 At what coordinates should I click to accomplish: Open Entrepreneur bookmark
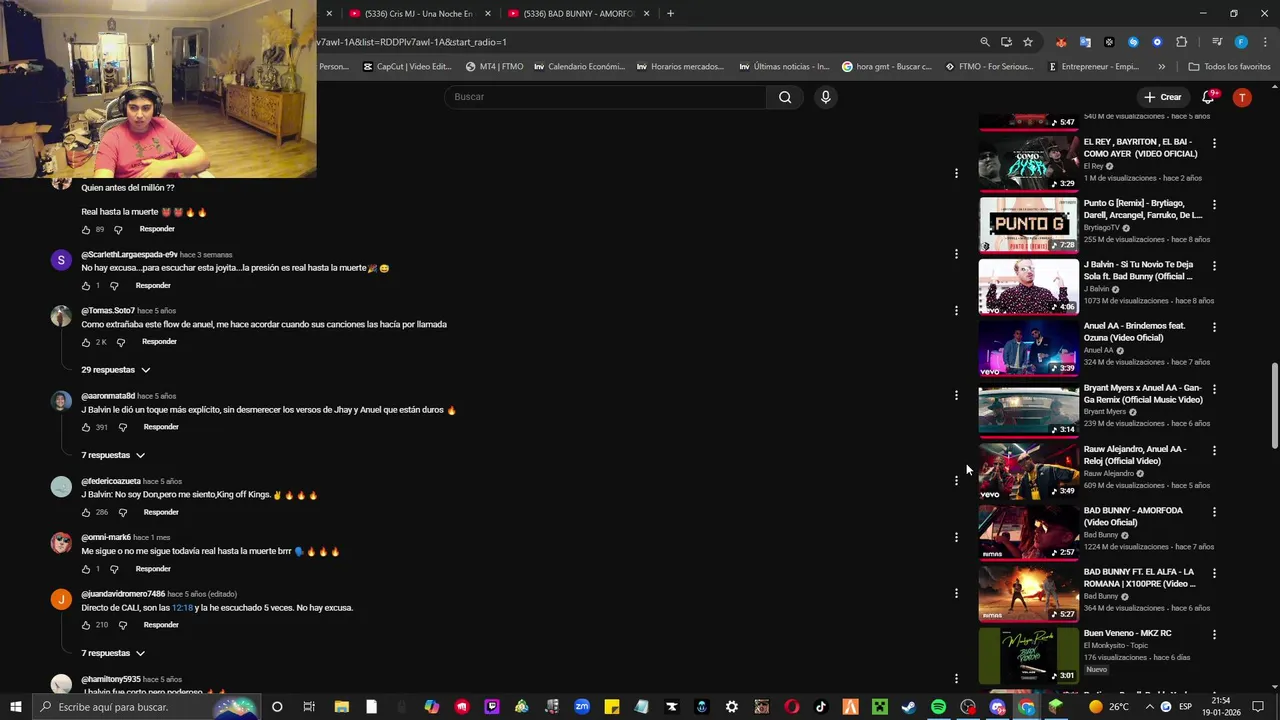click(1093, 67)
